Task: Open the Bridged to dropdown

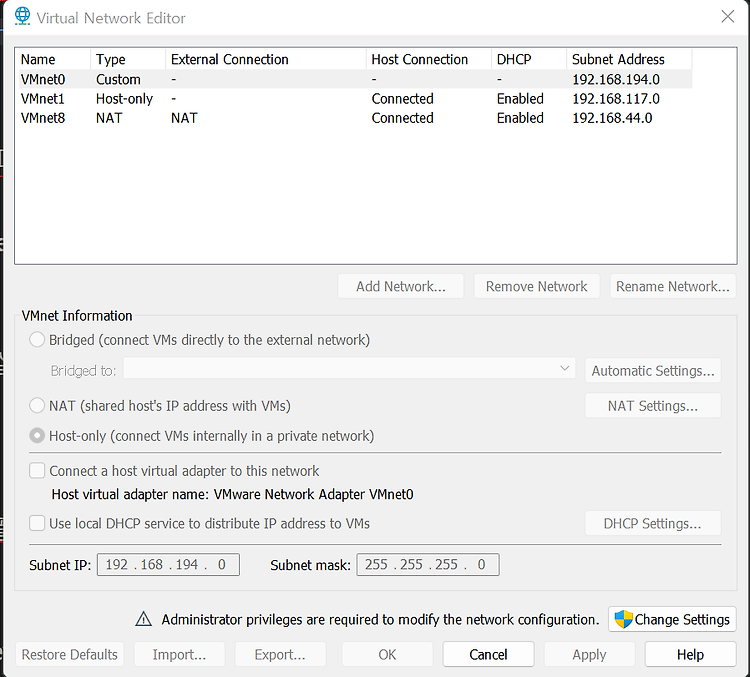Action: (x=349, y=369)
